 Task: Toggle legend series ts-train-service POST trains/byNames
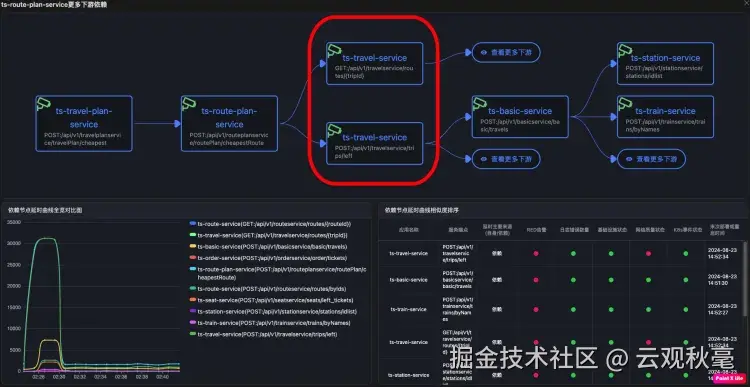point(270,323)
